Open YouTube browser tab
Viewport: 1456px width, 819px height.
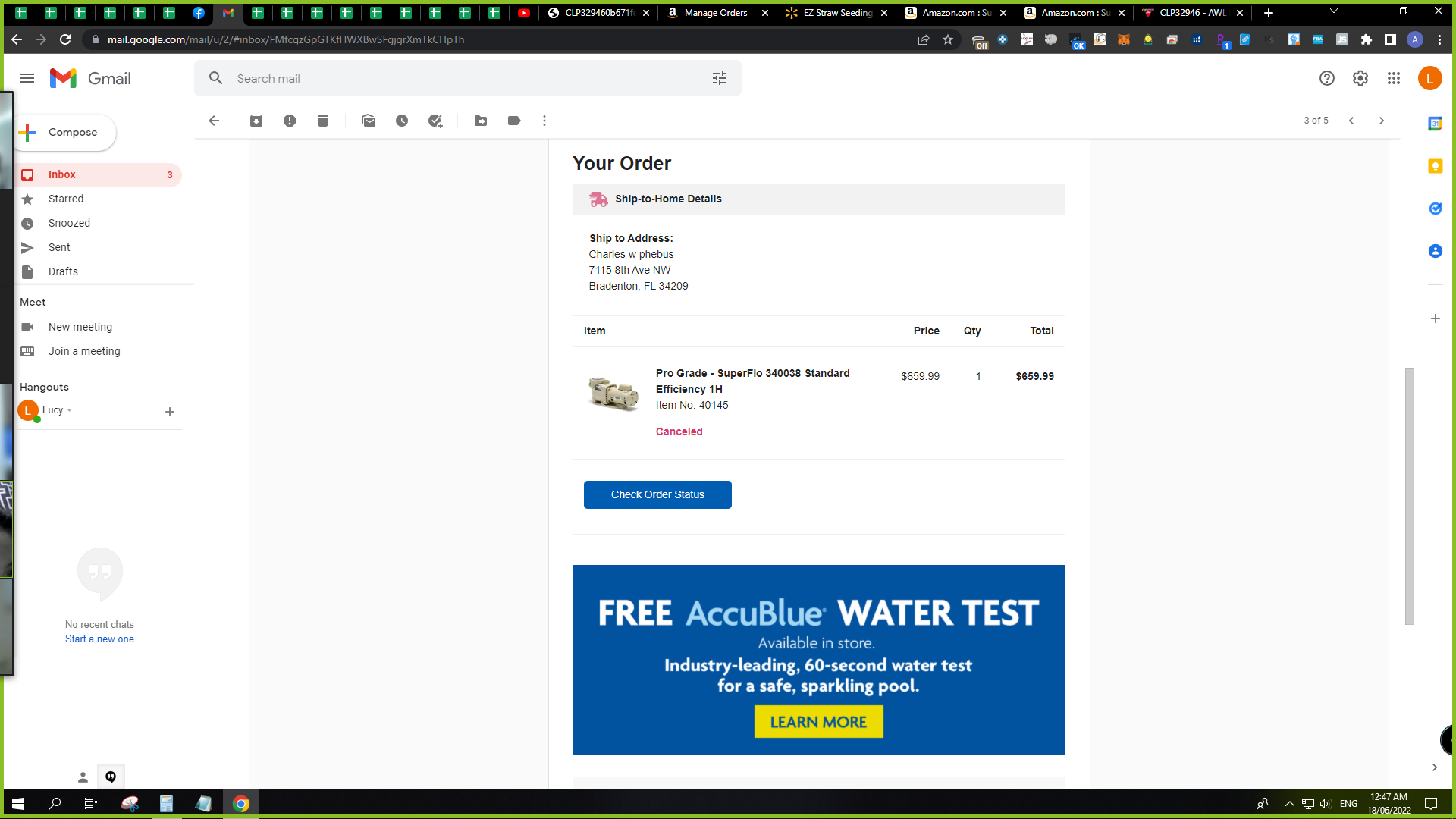click(x=523, y=13)
